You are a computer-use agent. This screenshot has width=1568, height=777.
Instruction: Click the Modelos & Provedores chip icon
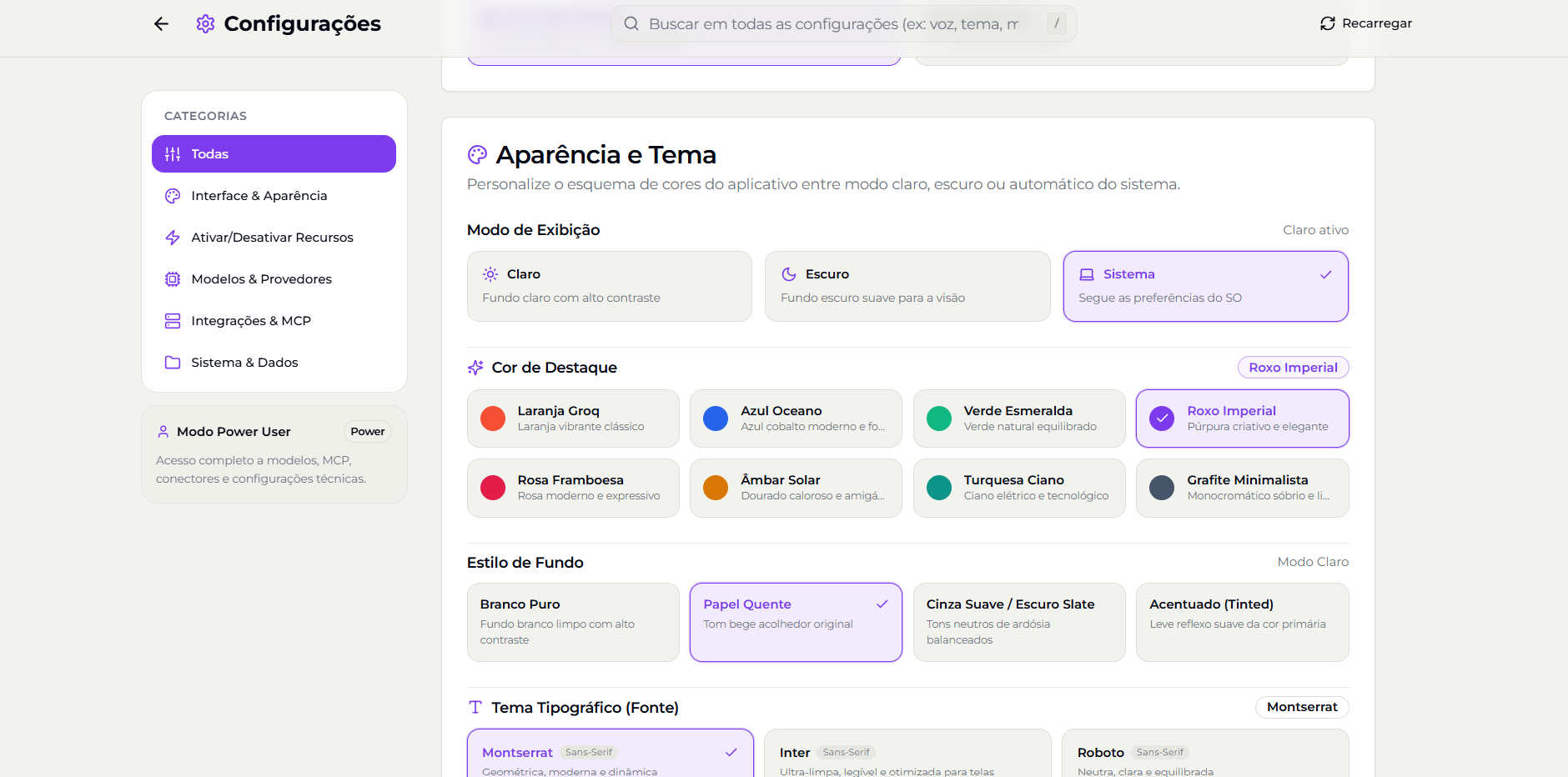pyautogui.click(x=173, y=279)
